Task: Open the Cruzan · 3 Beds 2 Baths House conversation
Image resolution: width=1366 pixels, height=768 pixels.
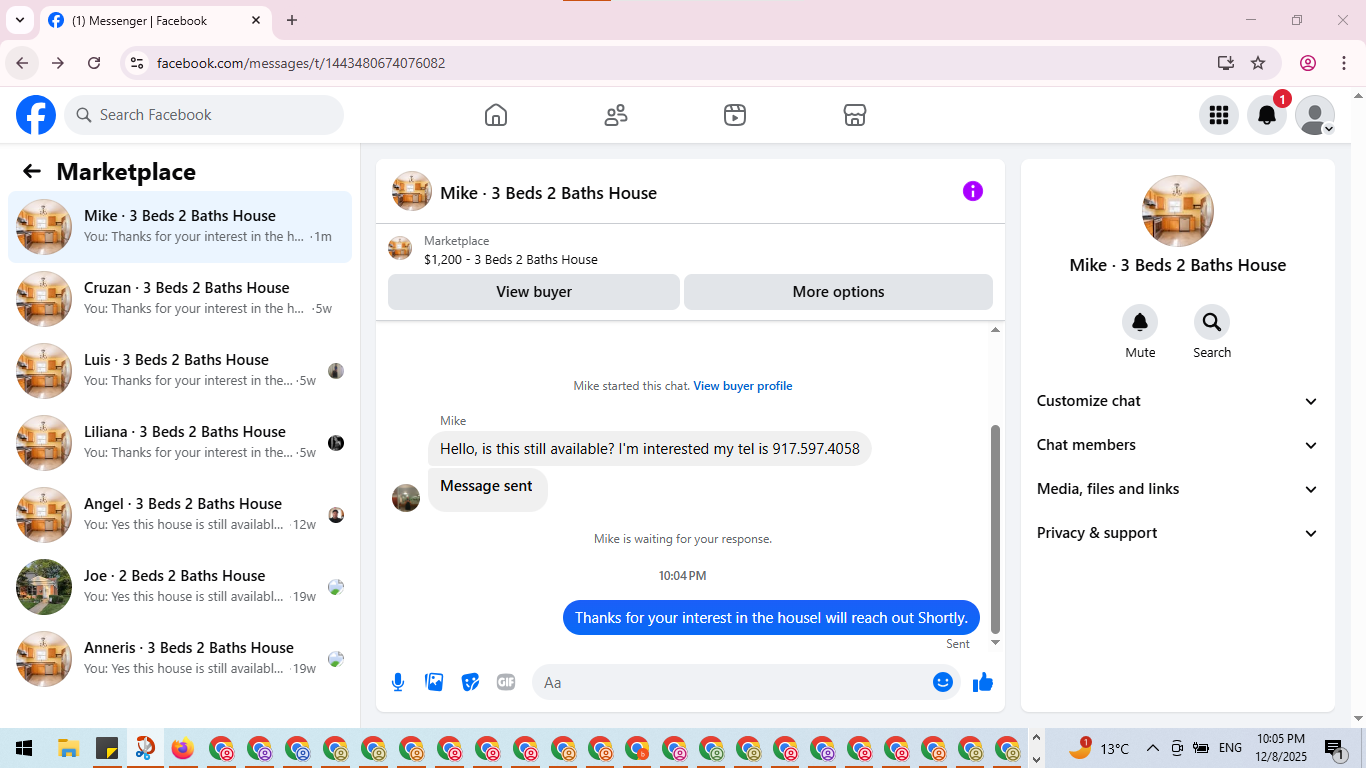Action: pyautogui.click(x=180, y=299)
